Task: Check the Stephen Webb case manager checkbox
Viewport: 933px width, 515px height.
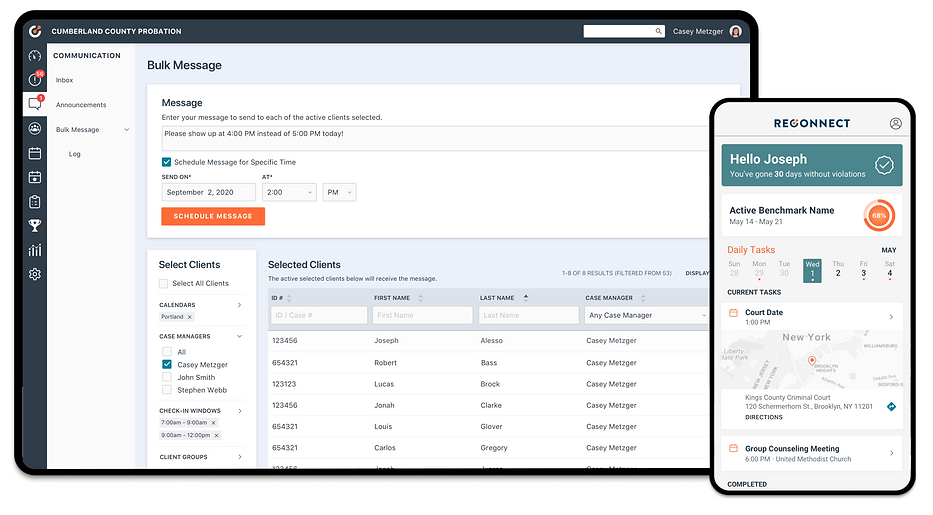Action: [x=167, y=390]
